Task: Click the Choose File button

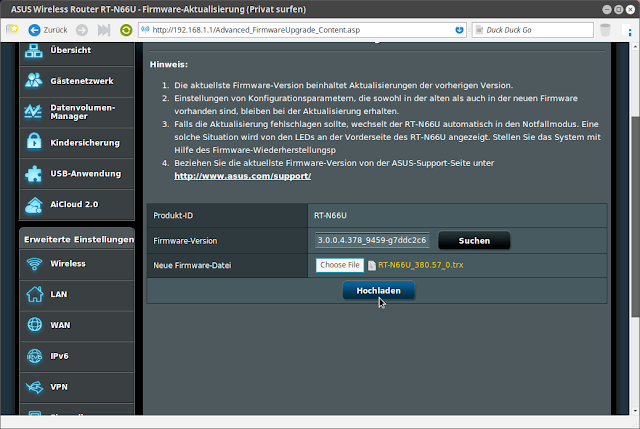Action: coord(340,265)
